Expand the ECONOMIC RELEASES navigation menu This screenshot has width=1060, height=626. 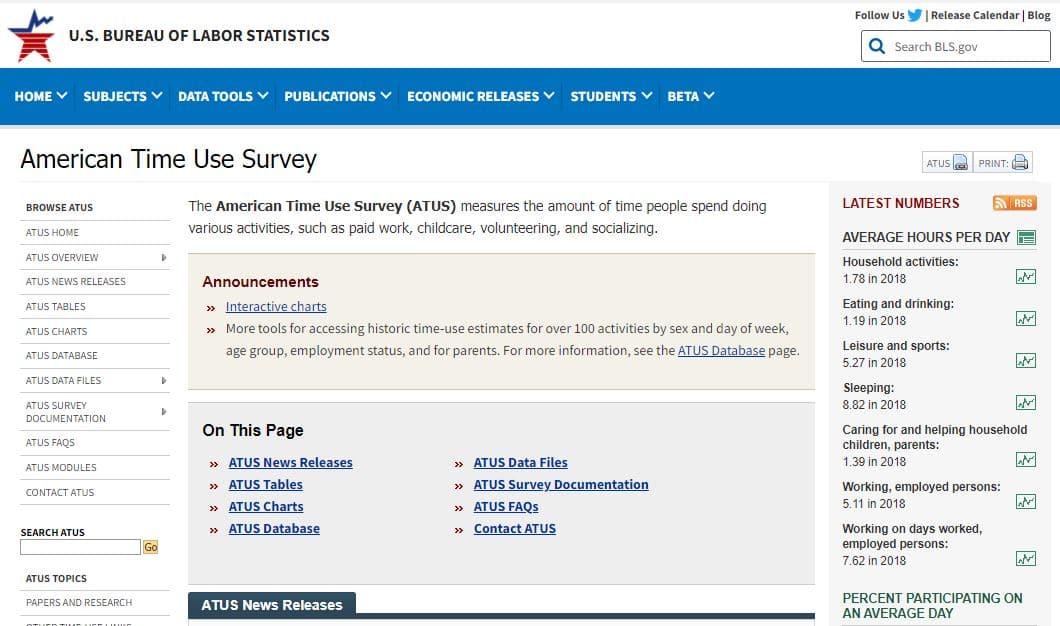point(481,96)
